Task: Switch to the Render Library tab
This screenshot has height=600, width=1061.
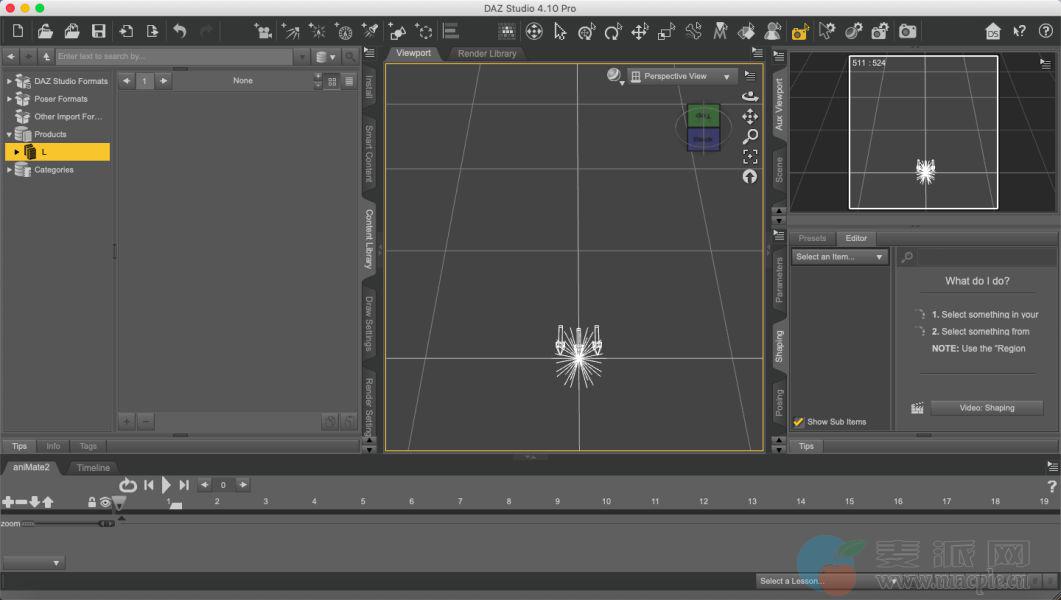Action: click(487, 53)
